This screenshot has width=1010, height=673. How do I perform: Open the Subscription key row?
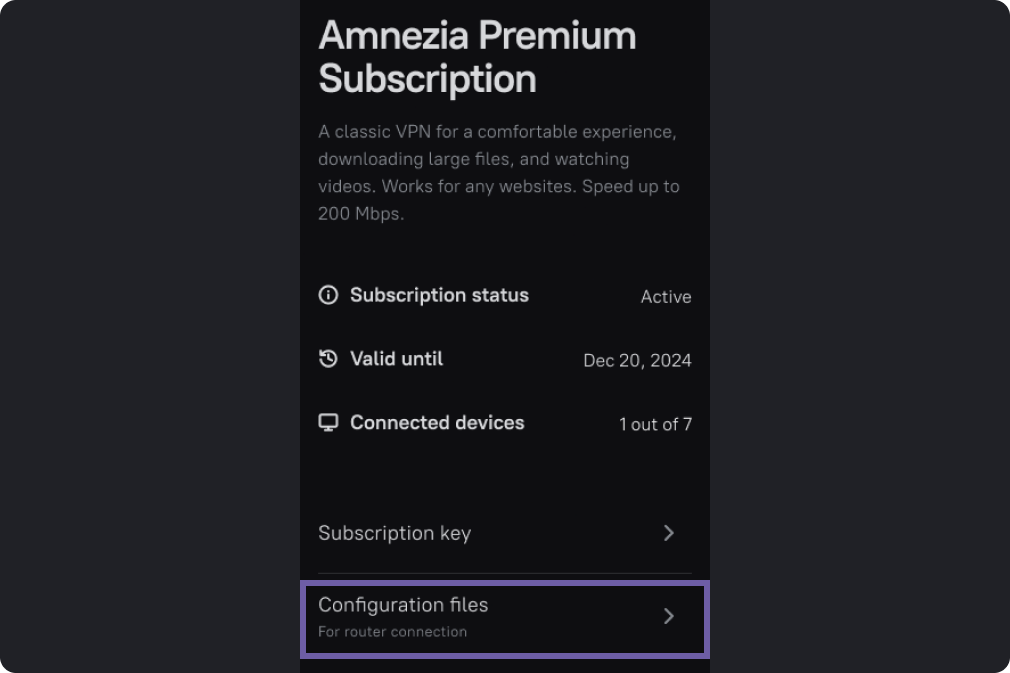click(x=505, y=533)
